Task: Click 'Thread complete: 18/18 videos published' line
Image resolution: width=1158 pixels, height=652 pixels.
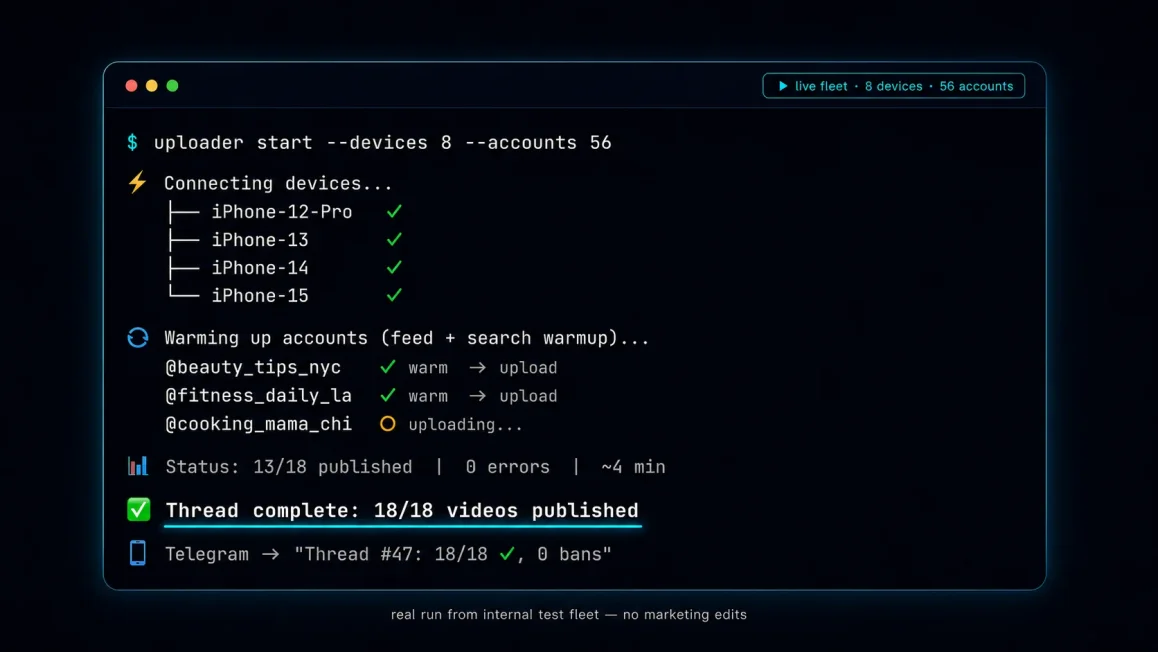Action: 402,510
